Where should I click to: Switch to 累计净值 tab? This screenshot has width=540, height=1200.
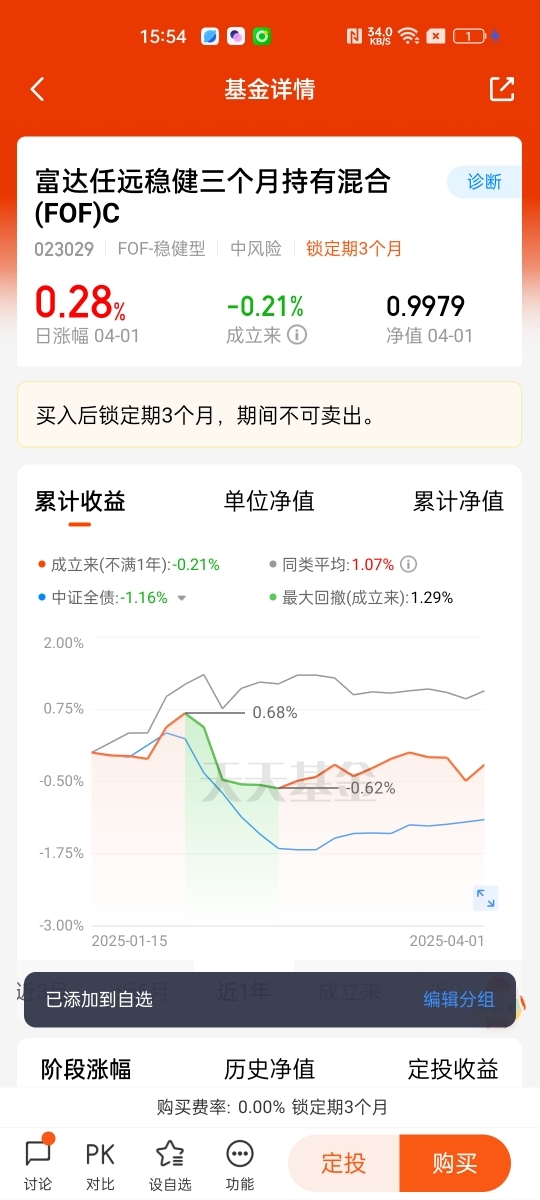coord(458,501)
